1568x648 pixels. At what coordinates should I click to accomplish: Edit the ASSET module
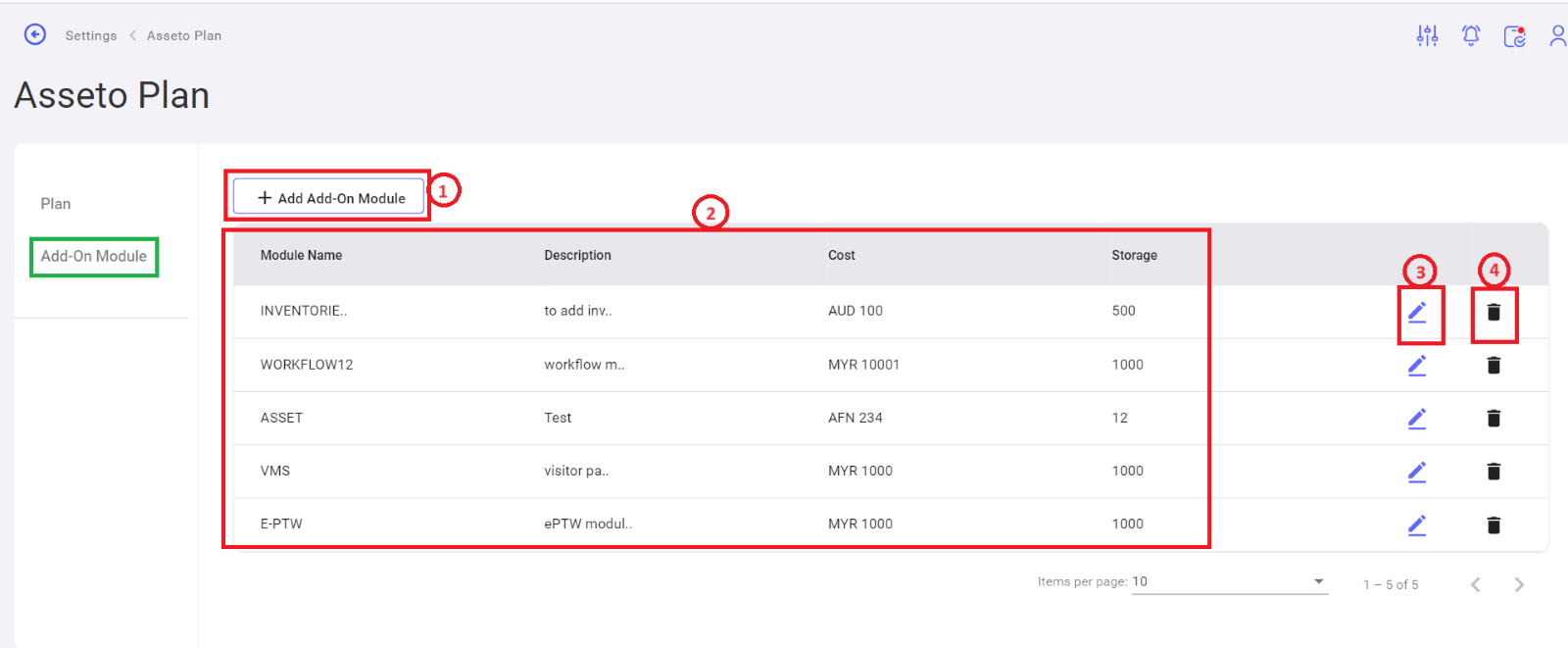[1417, 418]
